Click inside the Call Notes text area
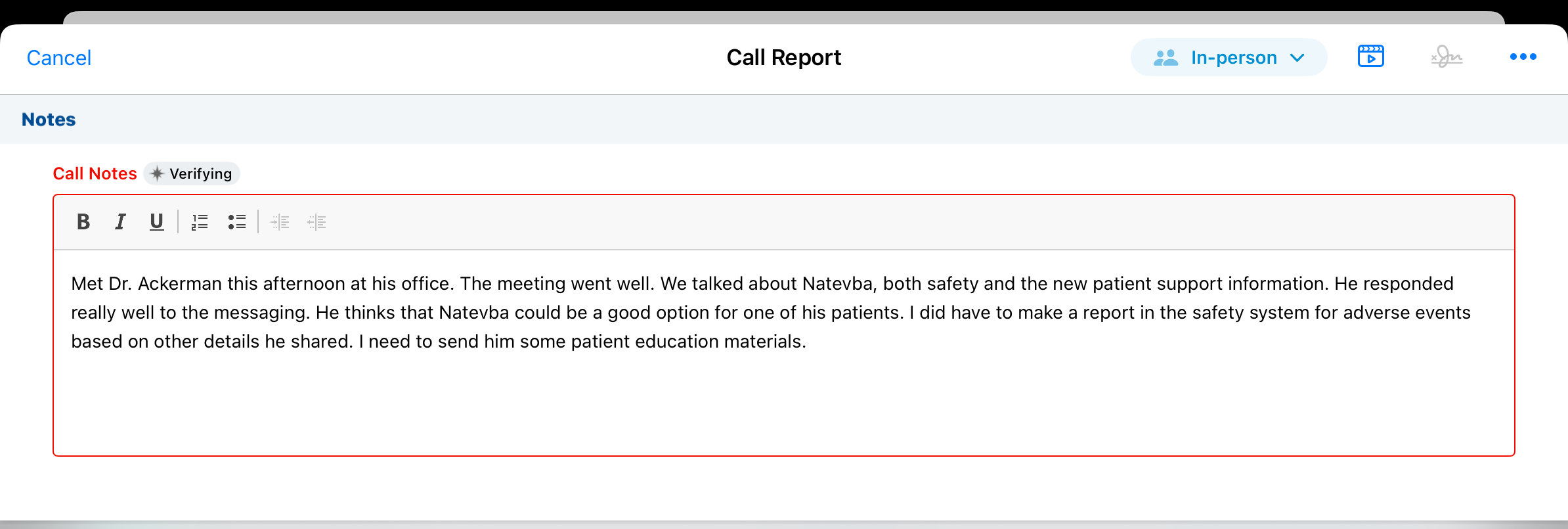This screenshot has height=529, width=1568. 783,394
